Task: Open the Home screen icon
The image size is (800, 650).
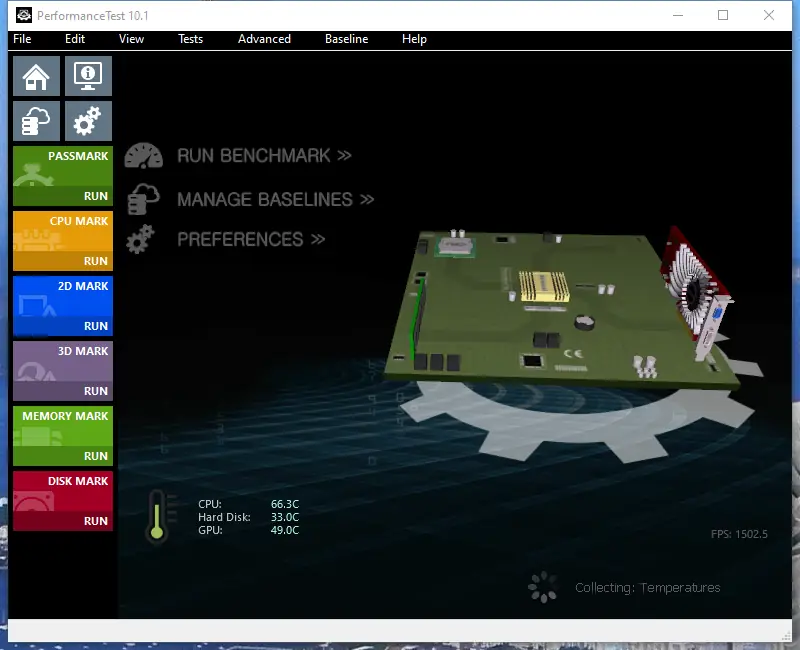Action: 36,76
